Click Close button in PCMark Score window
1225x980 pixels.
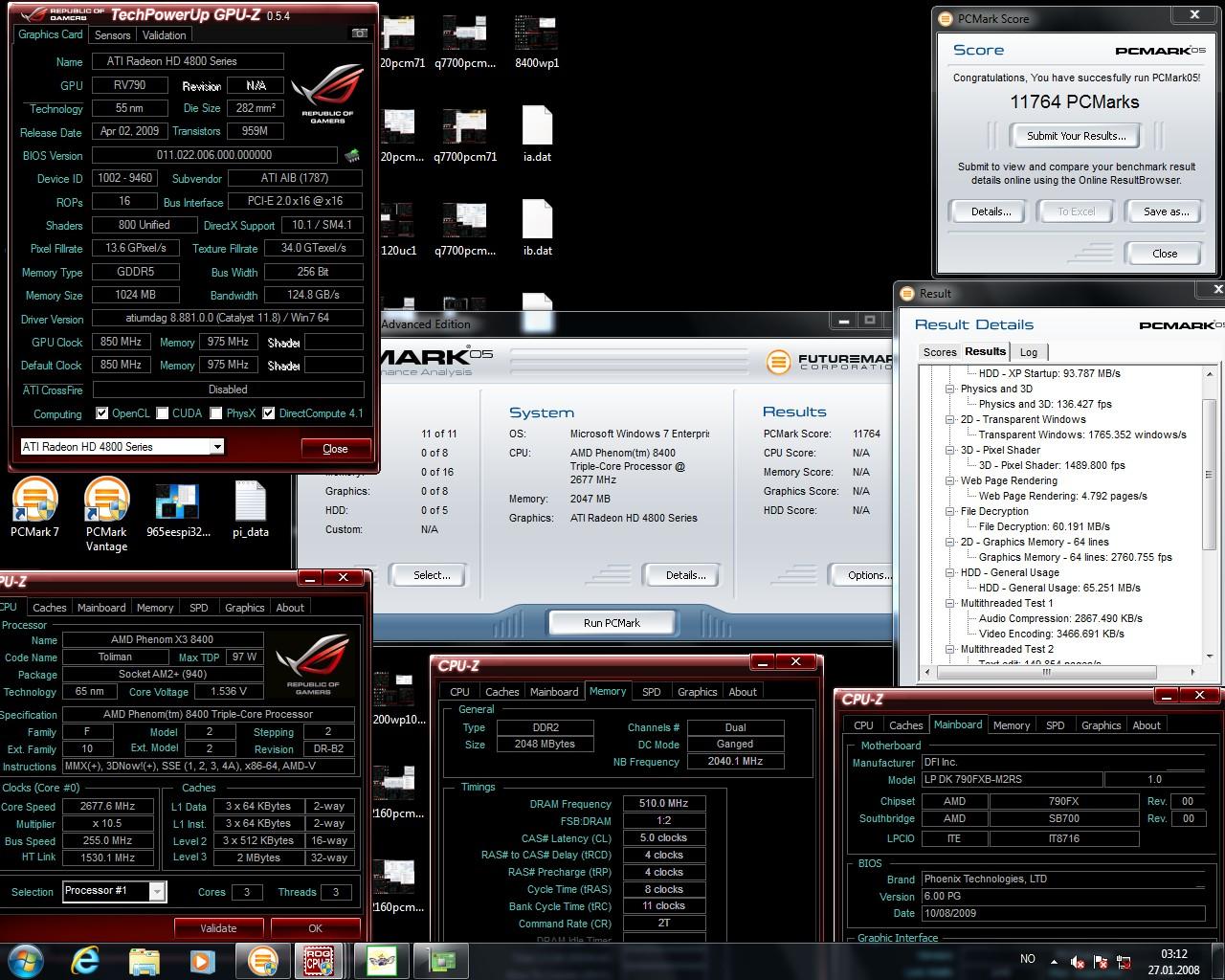click(x=1165, y=254)
